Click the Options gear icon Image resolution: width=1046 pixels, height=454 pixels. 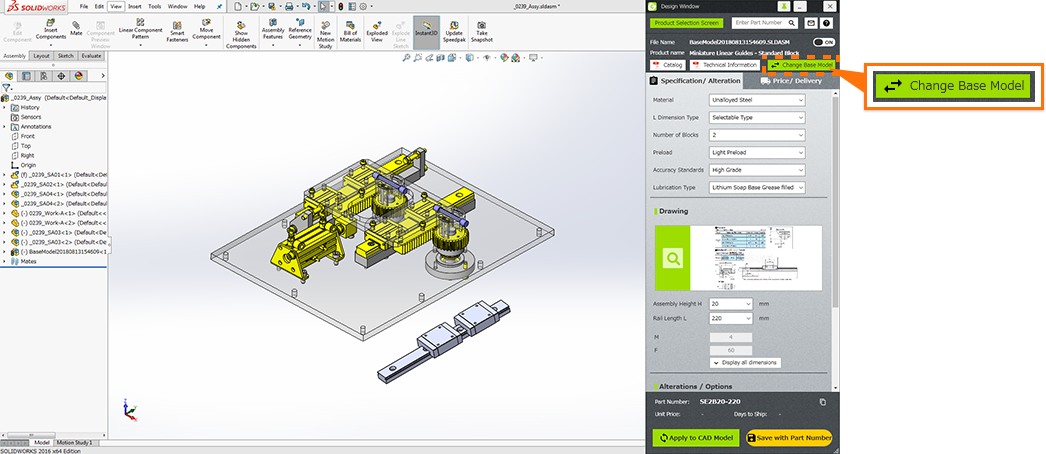[362, 6]
